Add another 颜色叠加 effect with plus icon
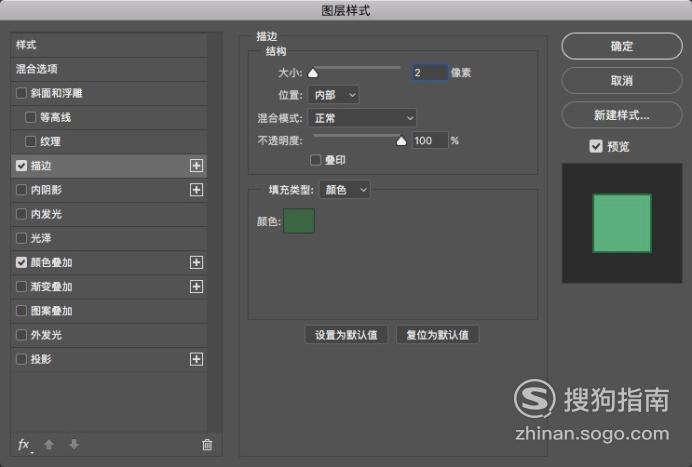The image size is (692, 467). (x=196, y=262)
